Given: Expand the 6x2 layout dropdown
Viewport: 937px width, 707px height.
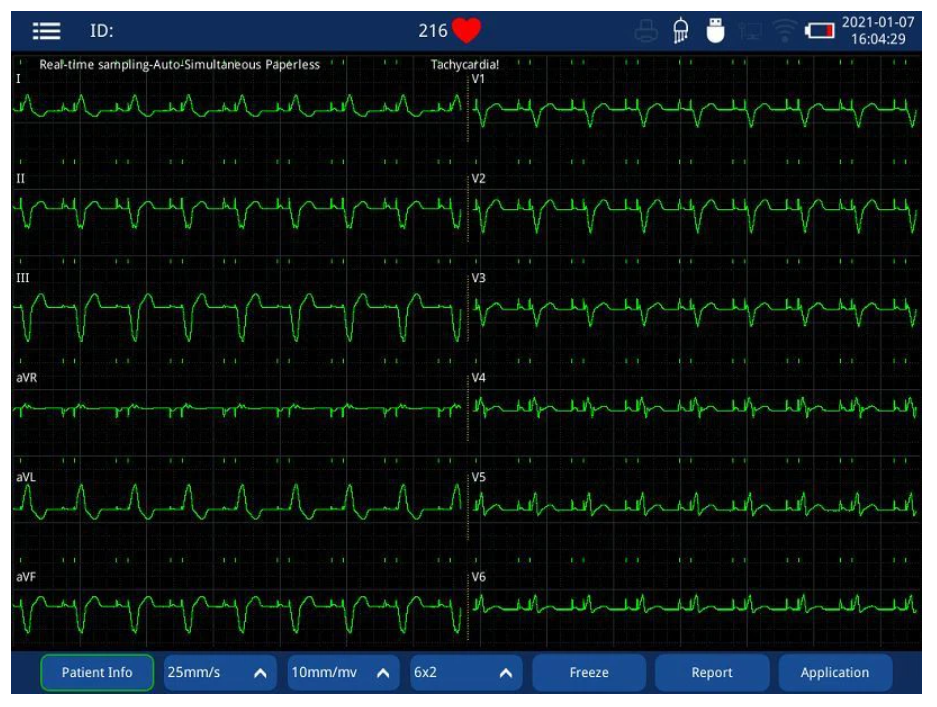Looking at the screenshot, I should pos(466,672).
